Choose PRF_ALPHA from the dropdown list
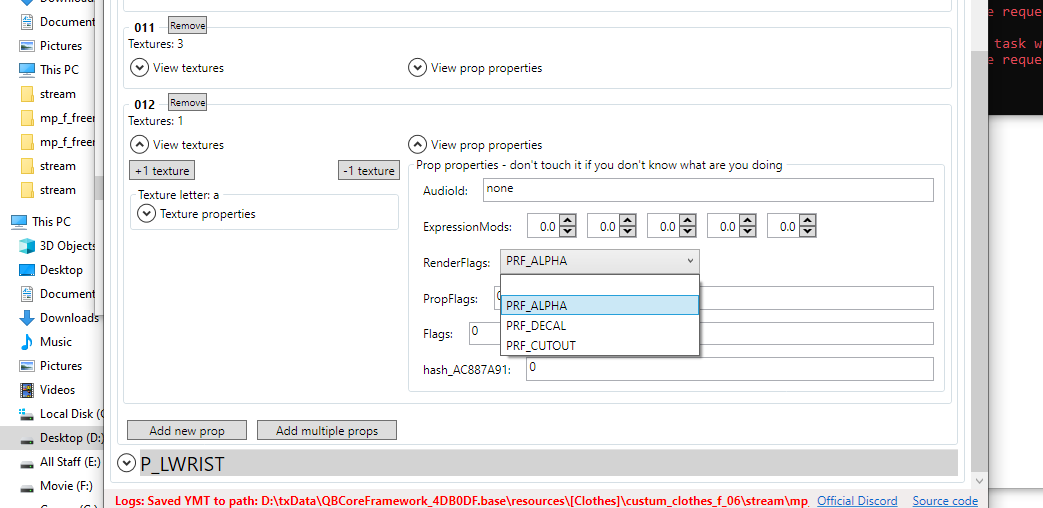The width and height of the screenshot is (1043, 508). pyautogui.click(x=599, y=306)
